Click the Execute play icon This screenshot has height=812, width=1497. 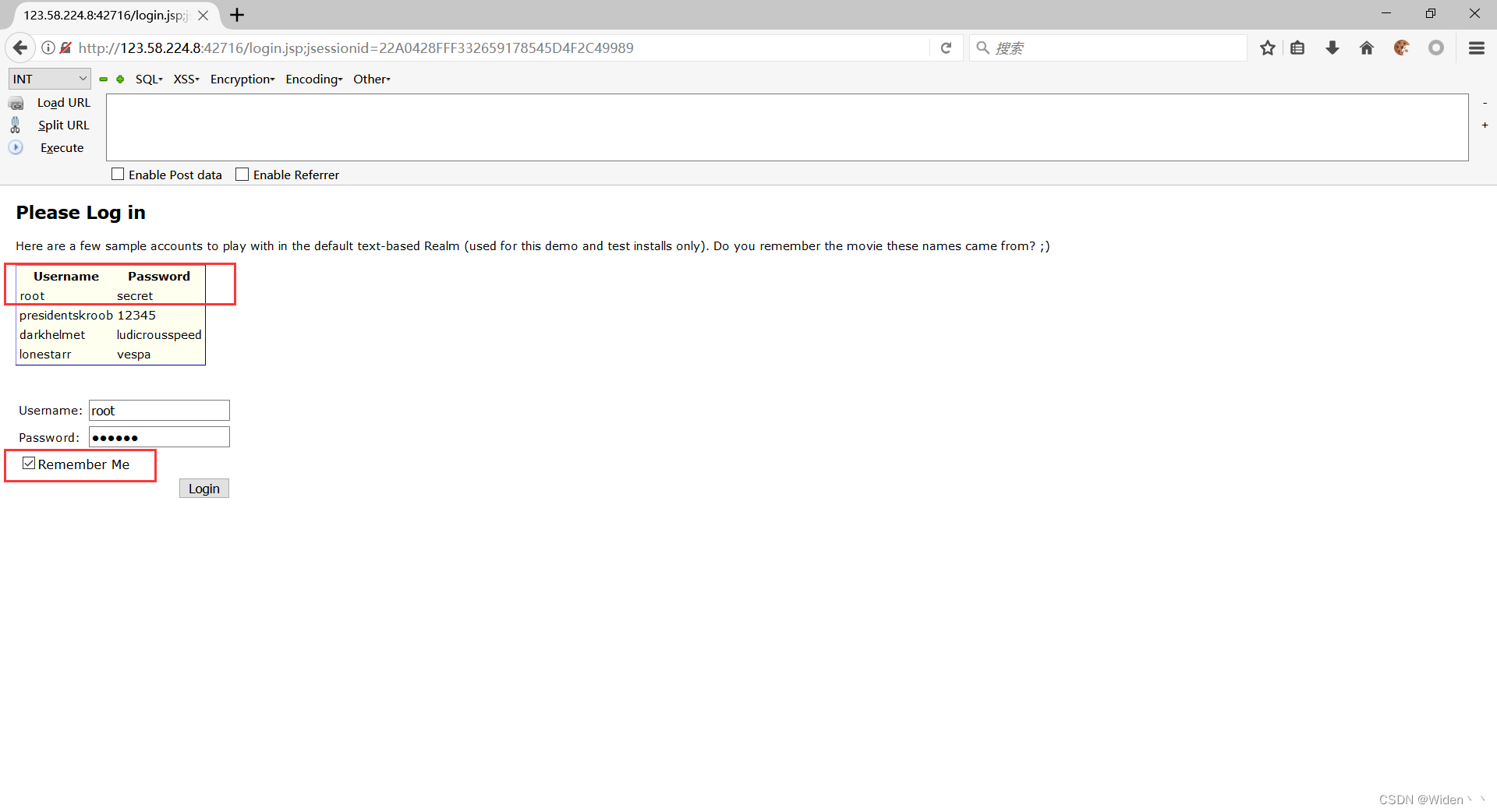[16, 147]
